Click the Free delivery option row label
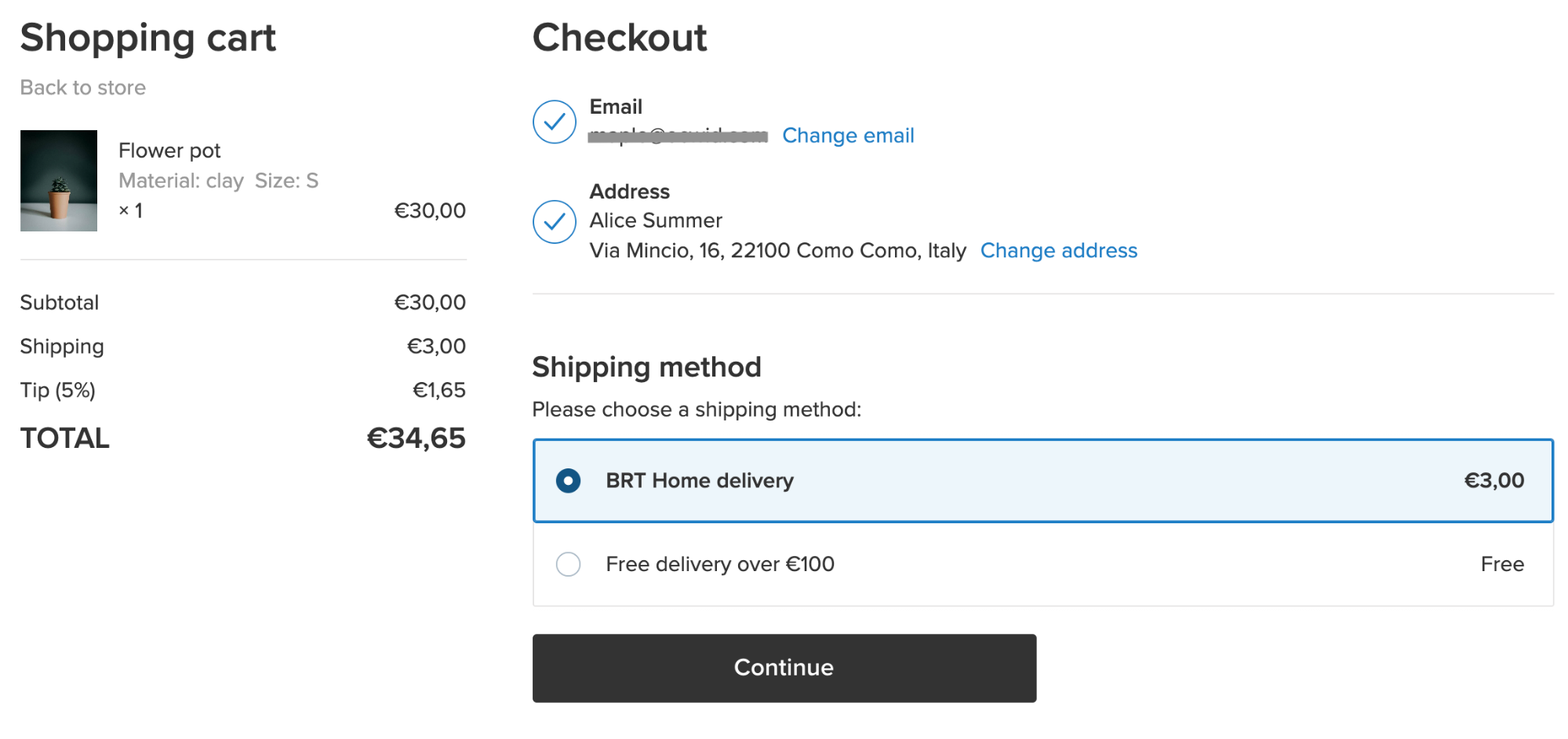The height and width of the screenshot is (739, 1568). click(720, 564)
